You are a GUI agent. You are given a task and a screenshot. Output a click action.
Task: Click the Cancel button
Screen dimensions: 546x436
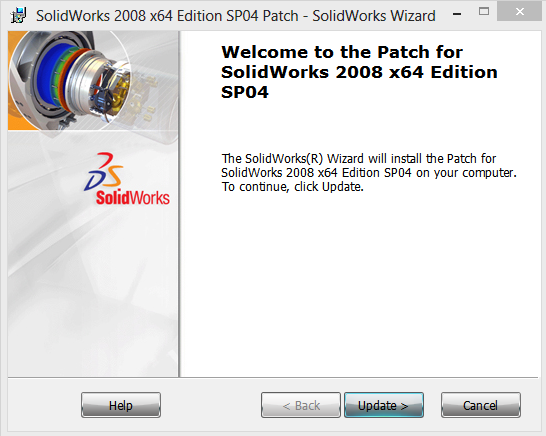click(x=481, y=405)
